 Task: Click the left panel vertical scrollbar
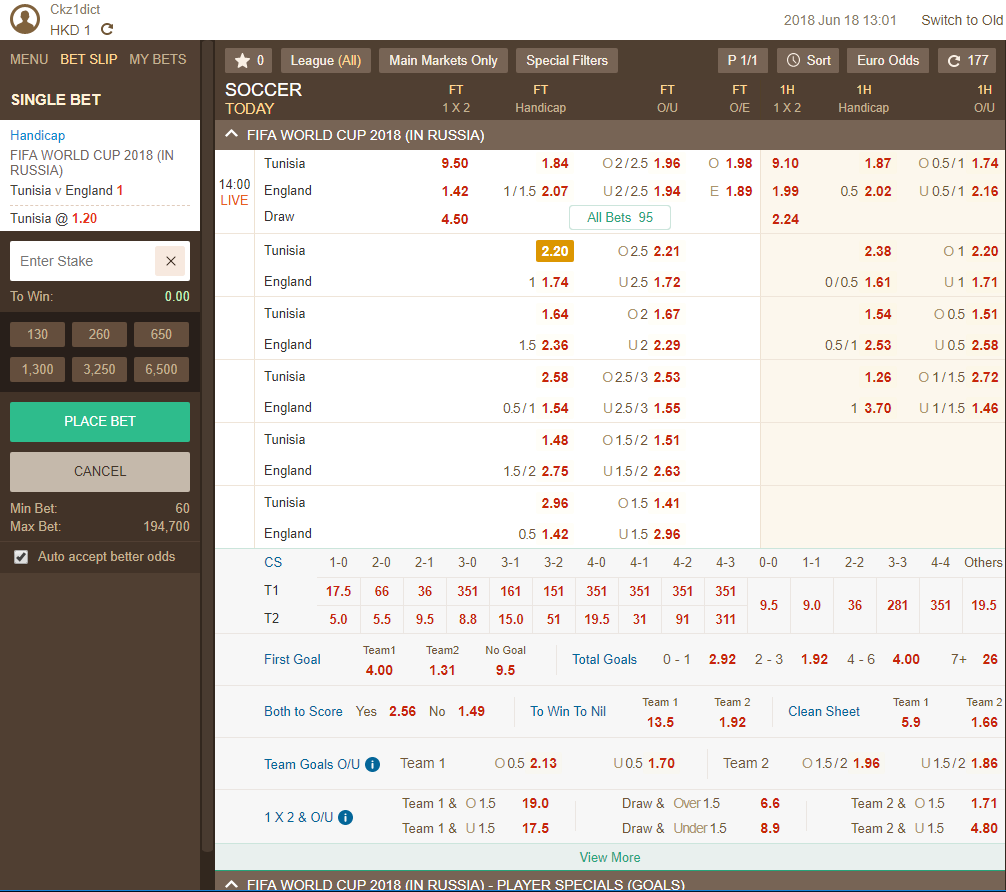coord(207,446)
